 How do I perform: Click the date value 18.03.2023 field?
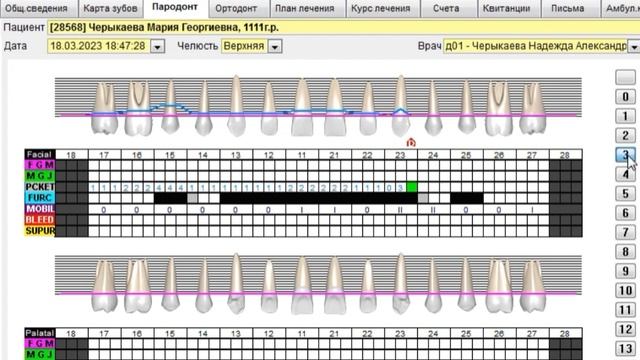coord(99,46)
